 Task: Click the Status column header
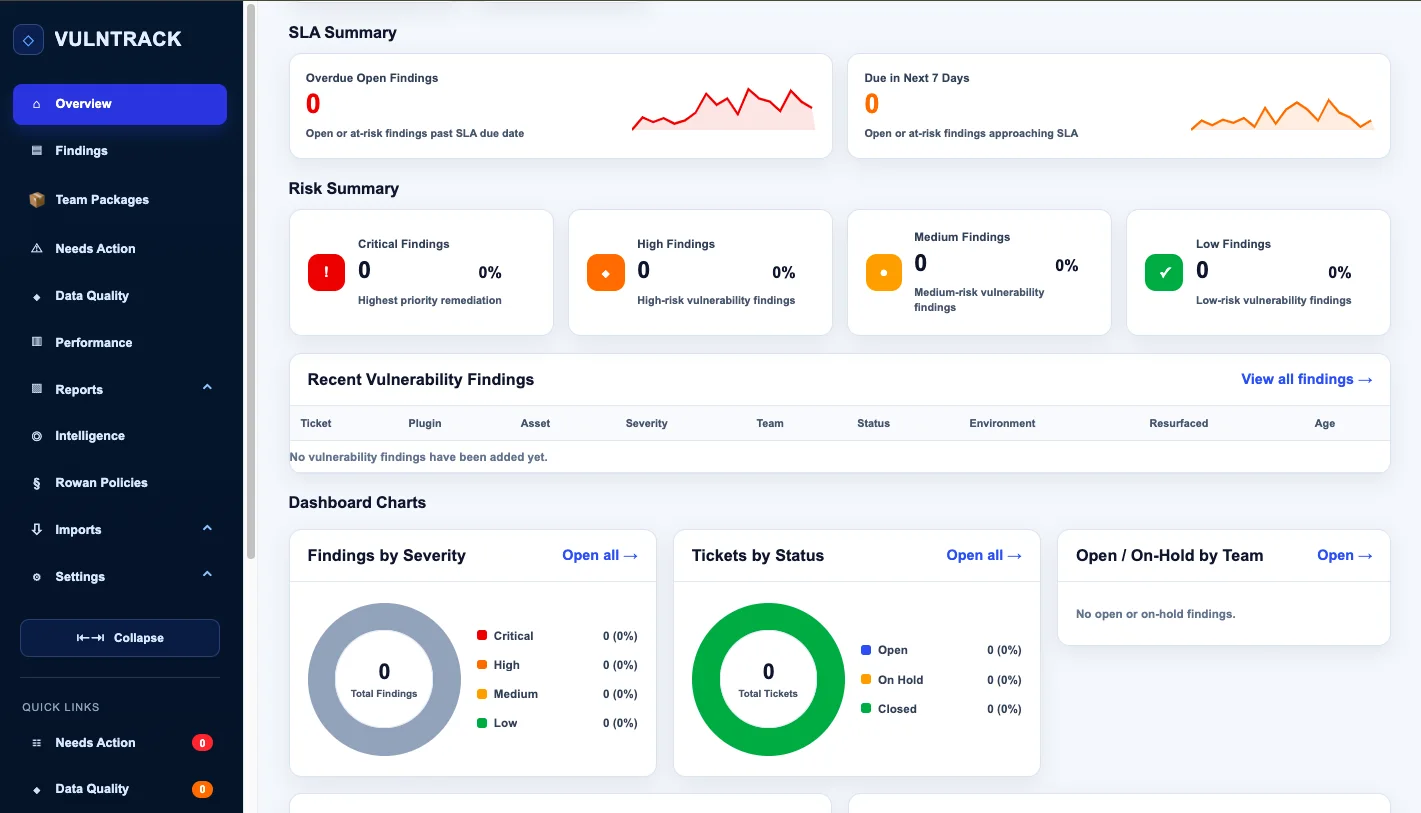point(873,423)
